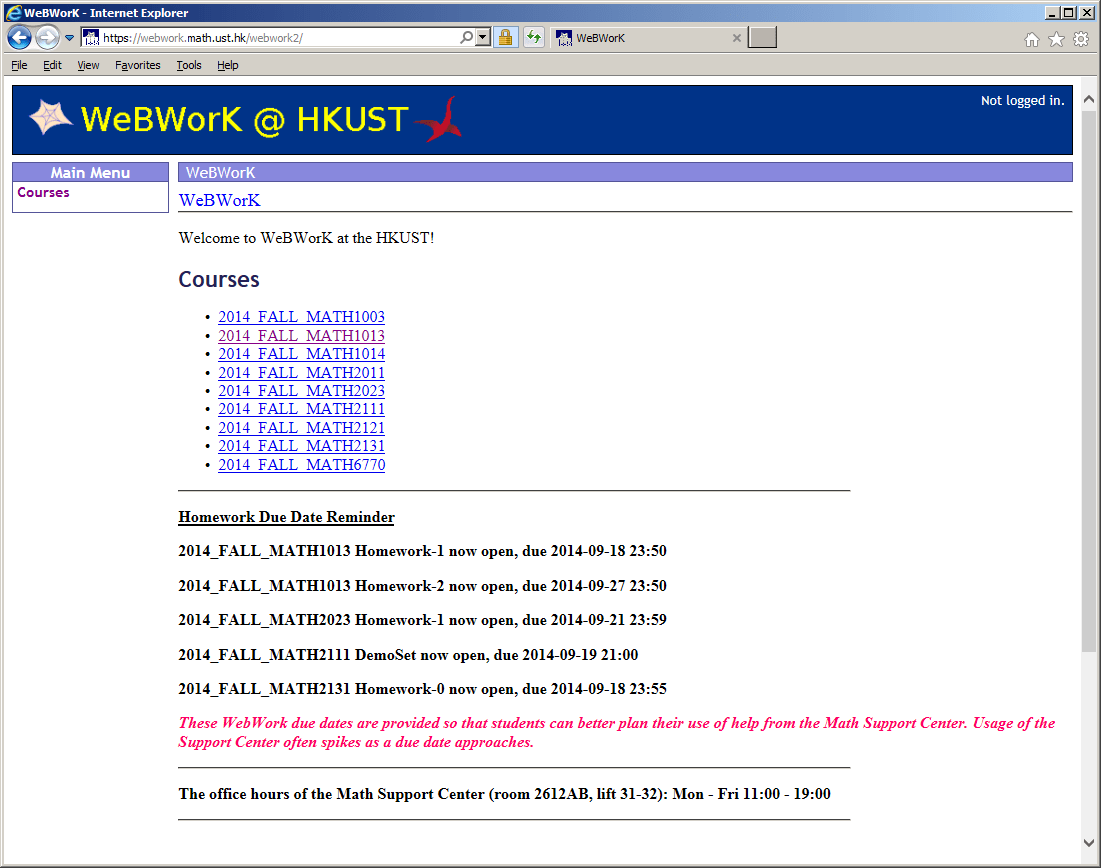Click the browser Back arrow button
Screen dimensions: 1101x868
tap(20, 37)
